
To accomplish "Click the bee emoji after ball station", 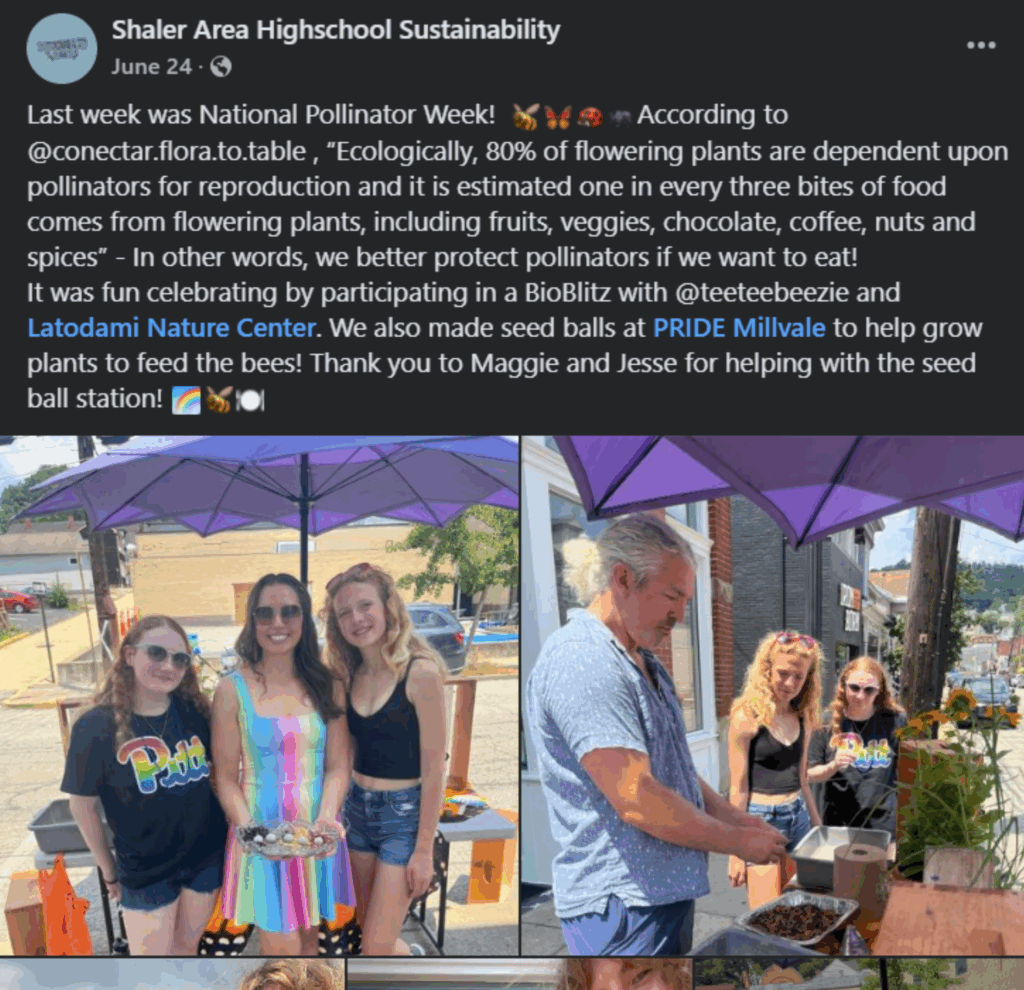I will pyautogui.click(x=219, y=400).
